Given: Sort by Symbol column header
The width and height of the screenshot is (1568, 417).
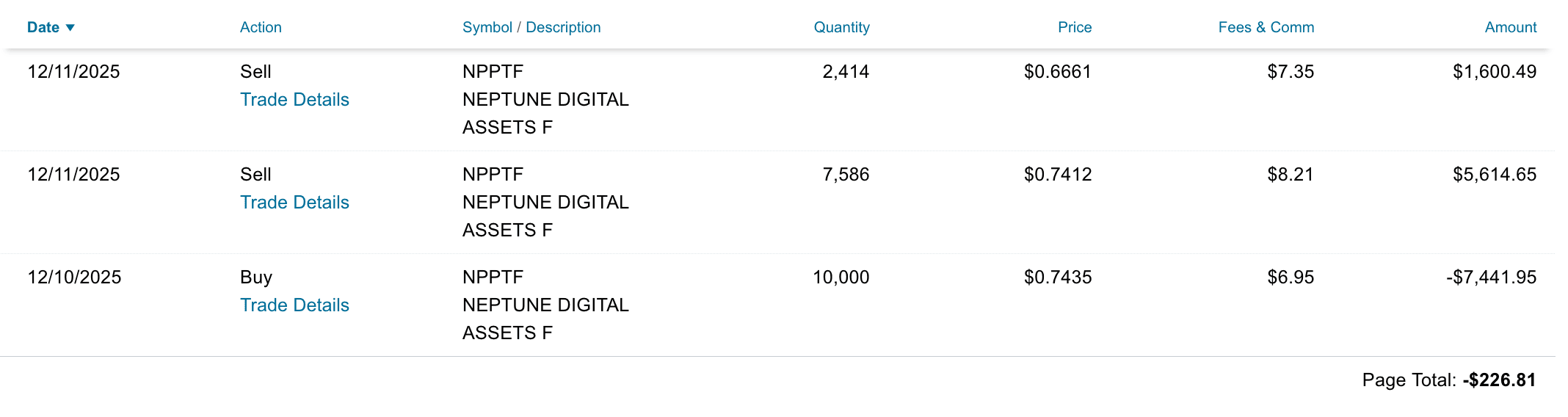Looking at the screenshot, I should tap(487, 28).
